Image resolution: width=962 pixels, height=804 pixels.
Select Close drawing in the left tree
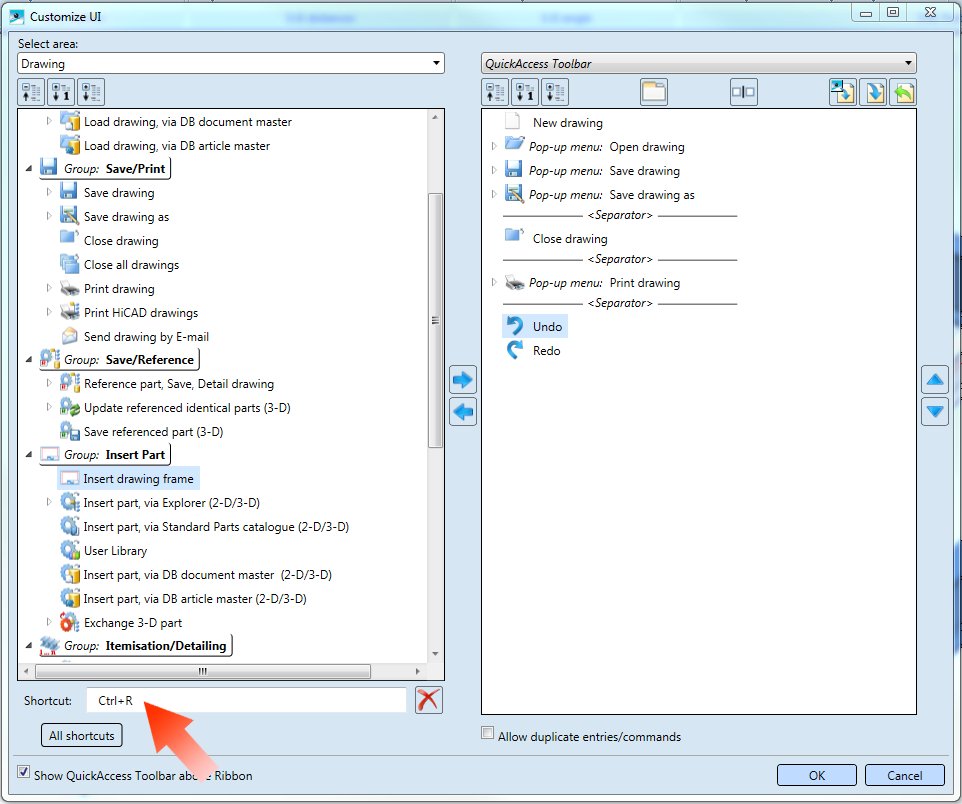pos(121,241)
